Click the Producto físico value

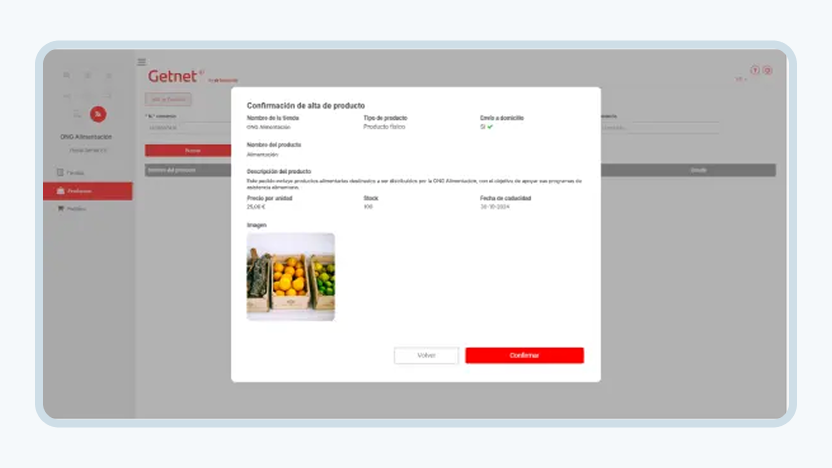[384, 127]
